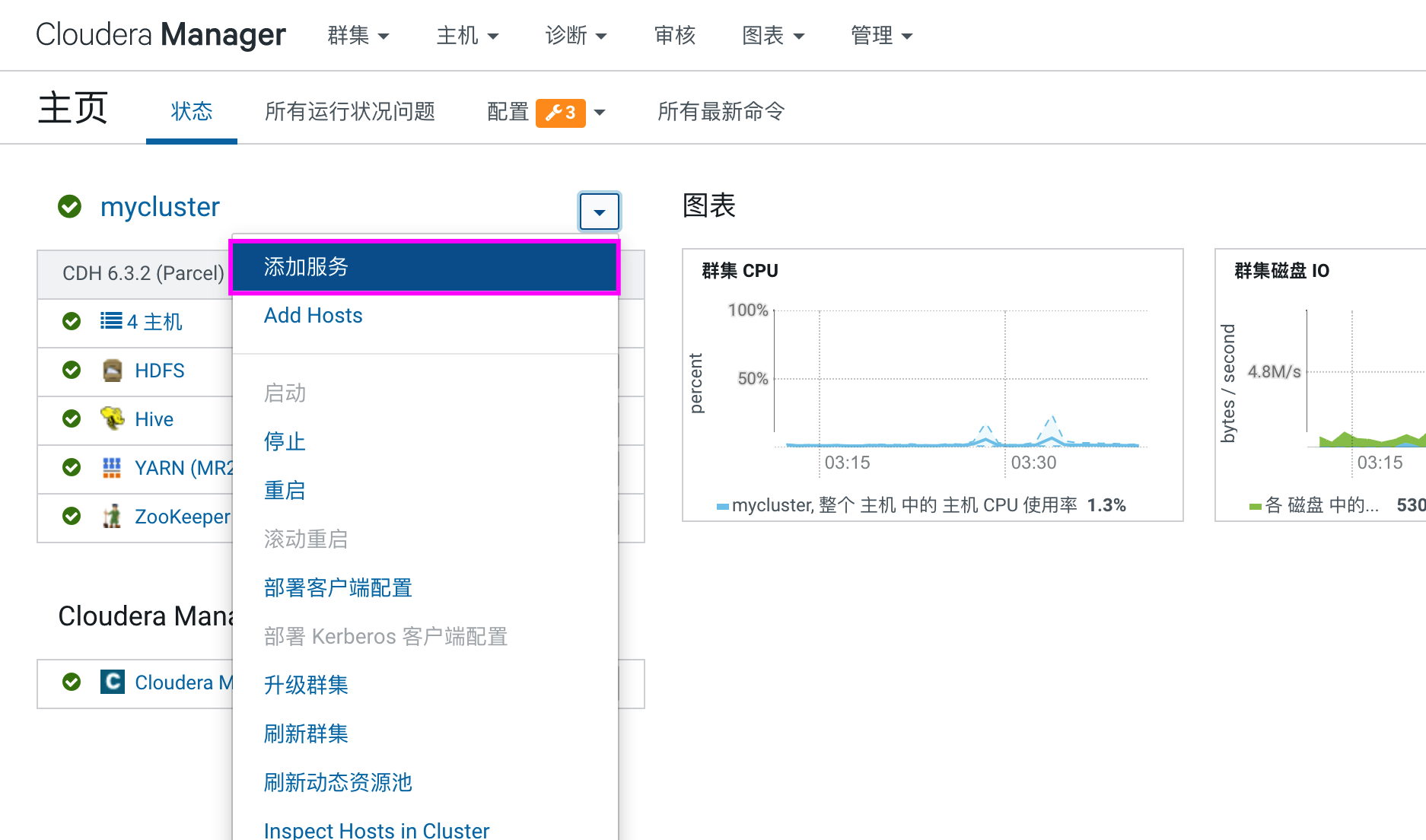Open the 所有最新命令 tab
This screenshot has width=1426, height=840.
(721, 112)
